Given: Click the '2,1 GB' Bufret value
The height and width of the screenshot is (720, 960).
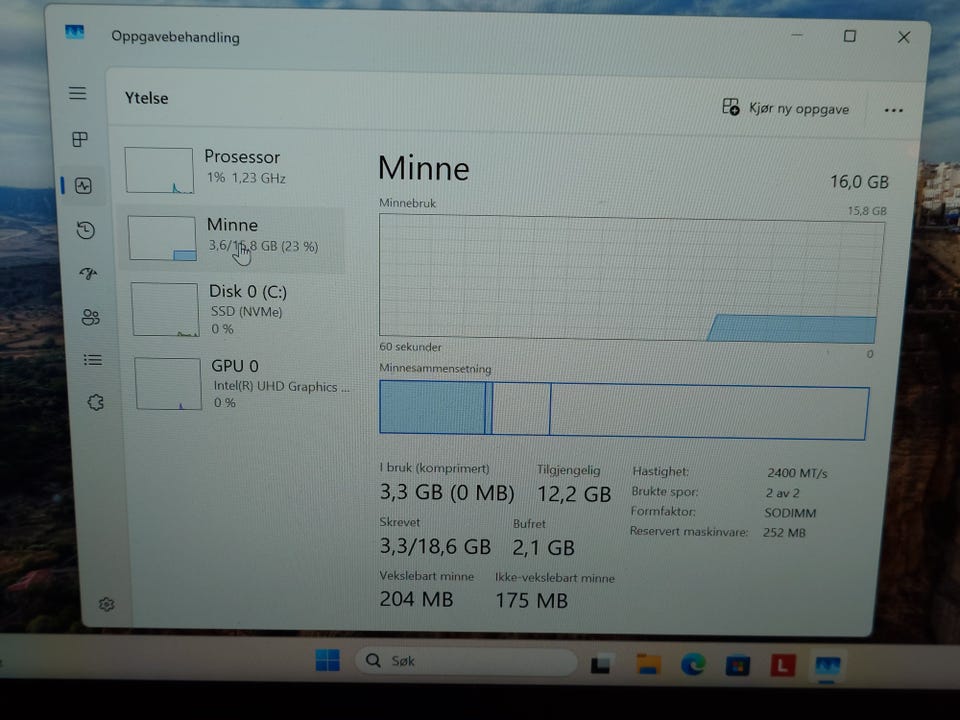Looking at the screenshot, I should 543,547.
